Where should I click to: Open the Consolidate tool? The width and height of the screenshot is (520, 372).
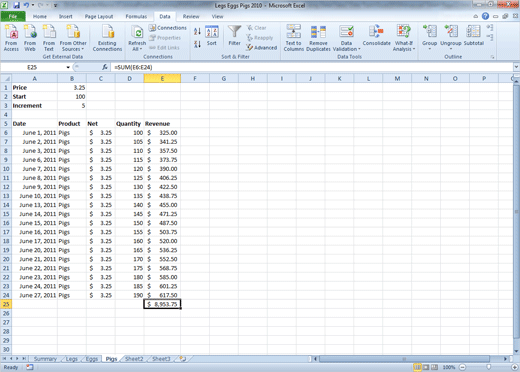(x=377, y=36)
